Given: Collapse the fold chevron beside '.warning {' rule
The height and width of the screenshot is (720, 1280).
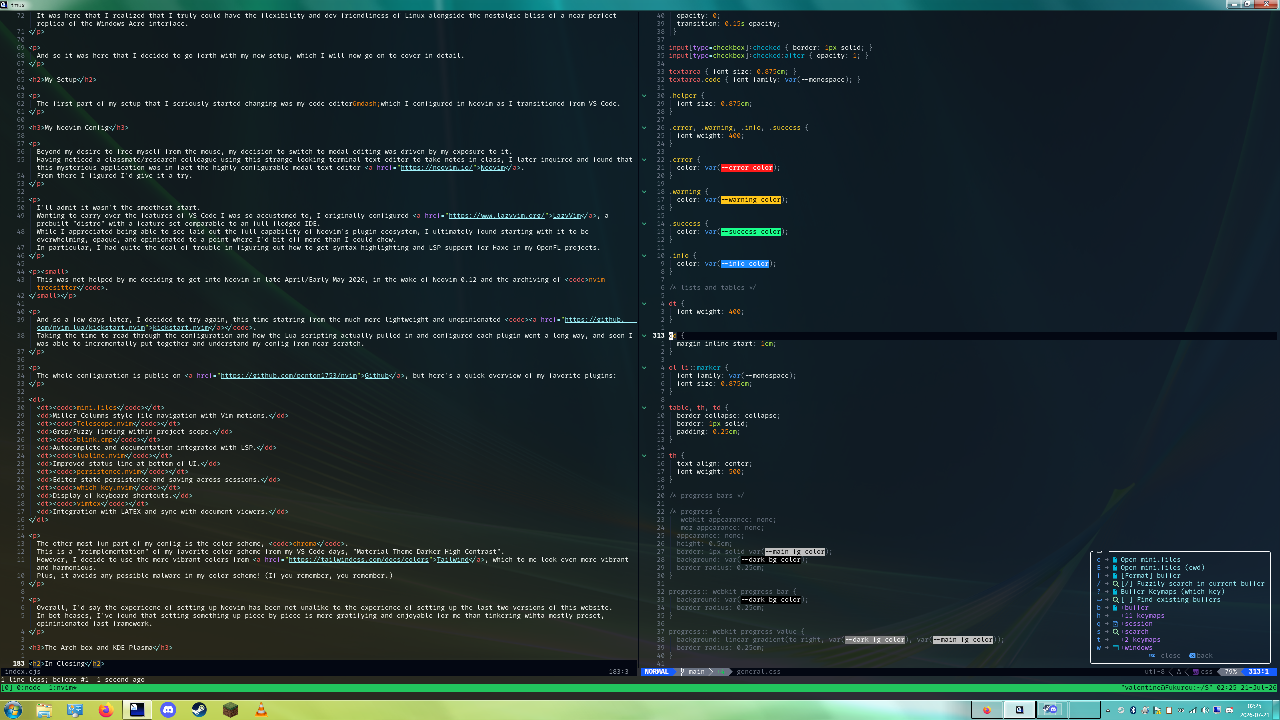Looking at the screenshot, I should (x=646, y=192).
